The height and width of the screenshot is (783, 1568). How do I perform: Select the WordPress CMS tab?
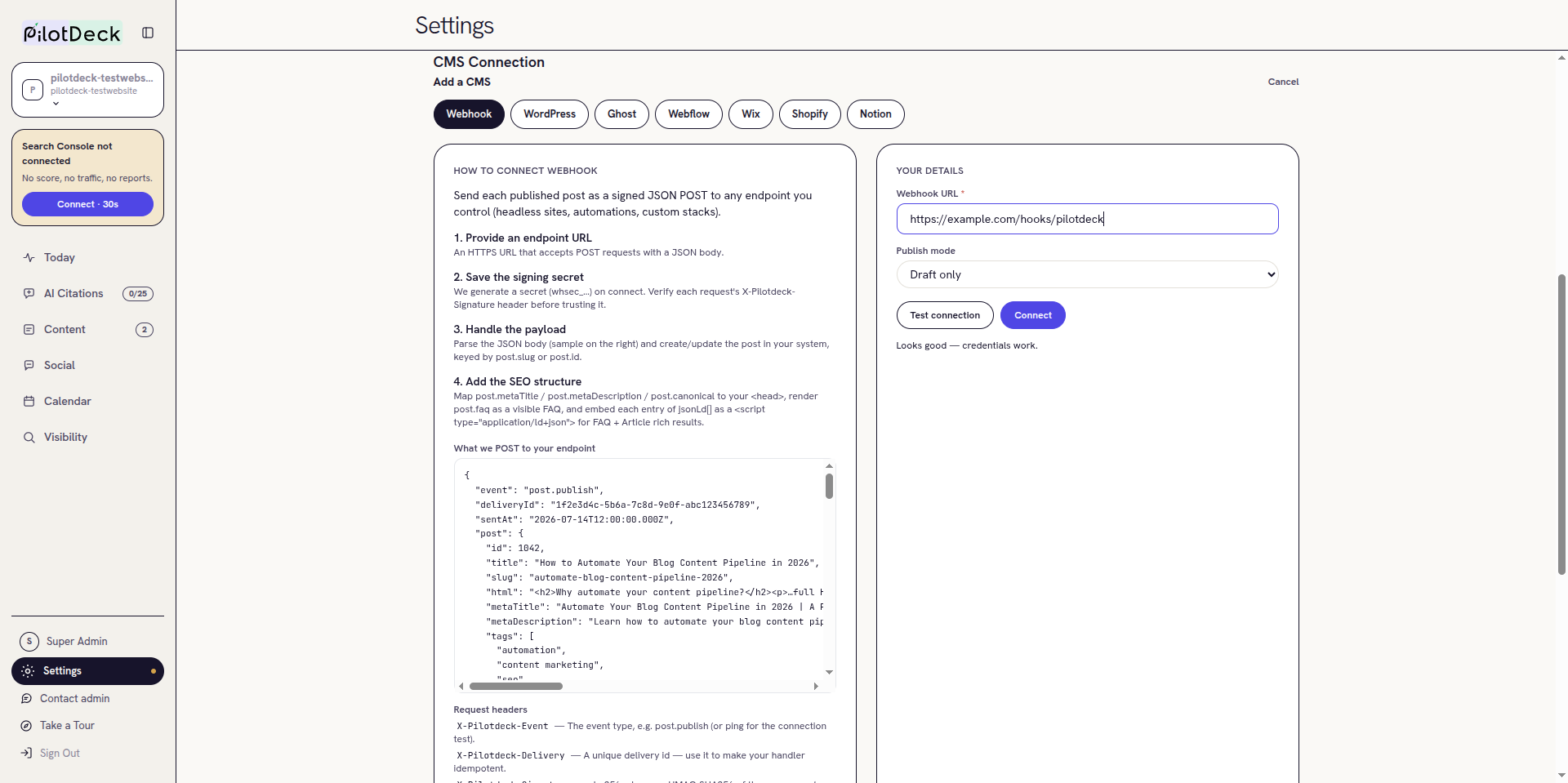click(x=550, y=114)
